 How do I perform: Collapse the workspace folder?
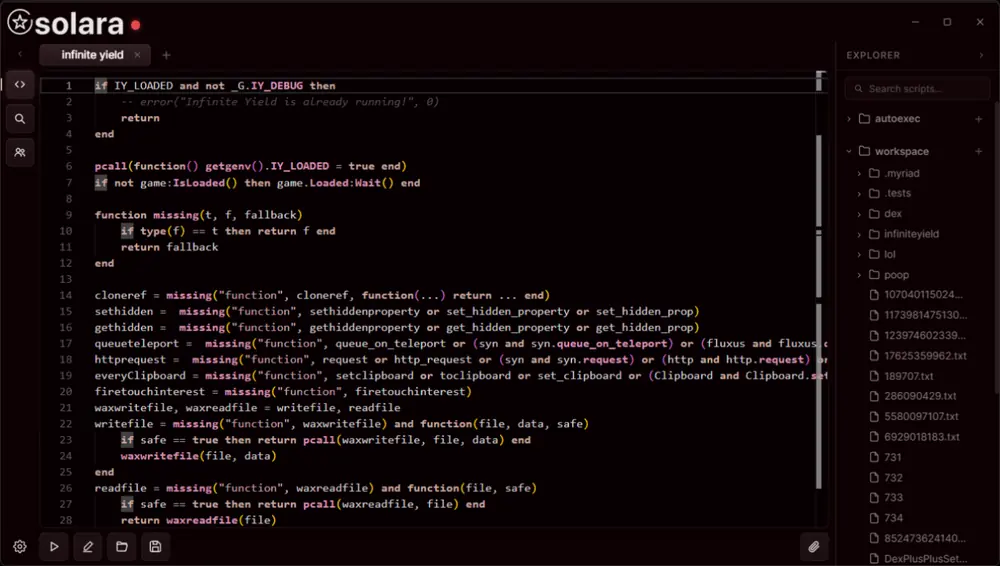tap(849, 151)
